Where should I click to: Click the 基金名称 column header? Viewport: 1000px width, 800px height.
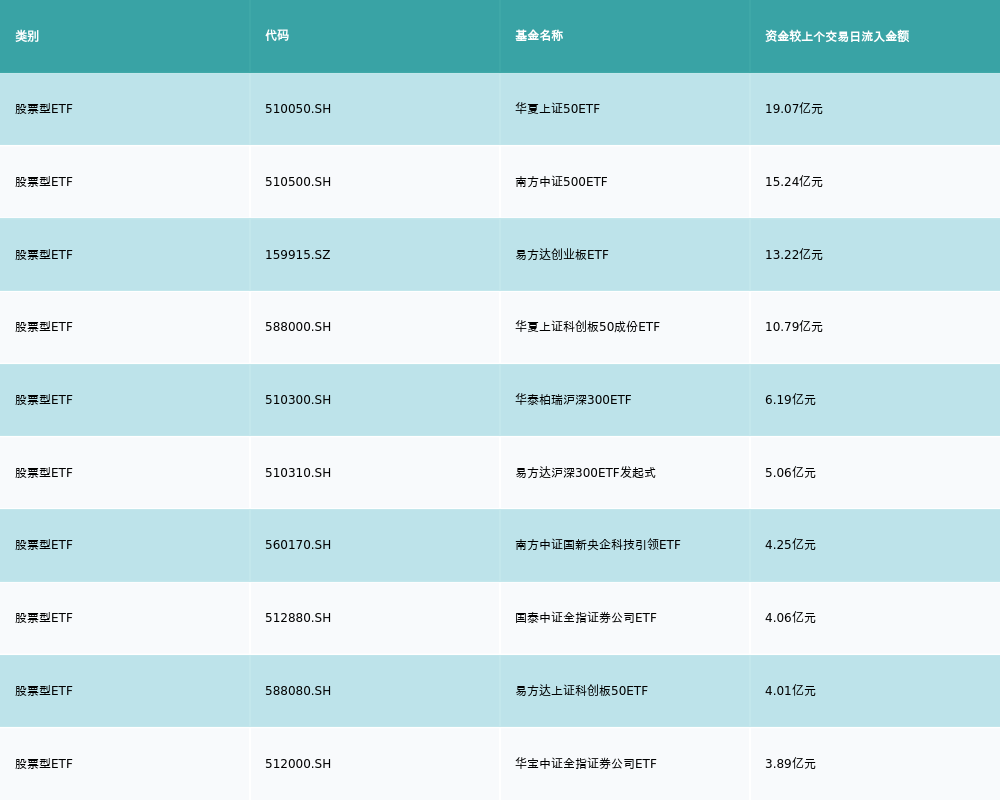(x=539, y=36)
